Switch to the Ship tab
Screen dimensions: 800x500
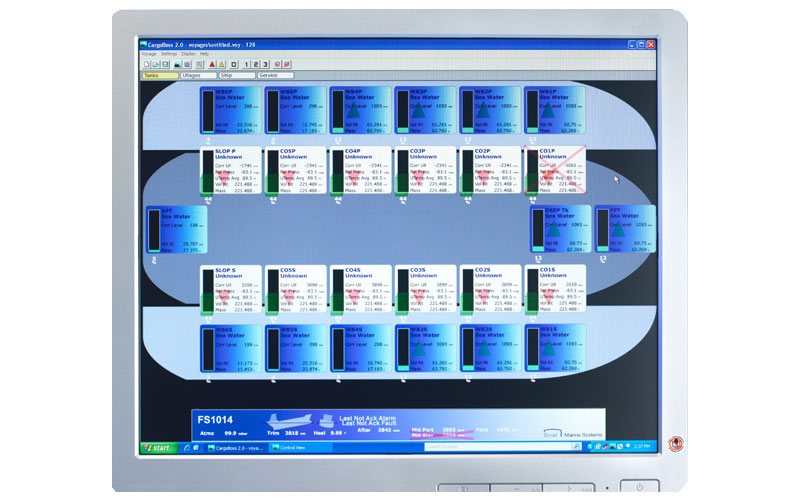coord(237,76)
